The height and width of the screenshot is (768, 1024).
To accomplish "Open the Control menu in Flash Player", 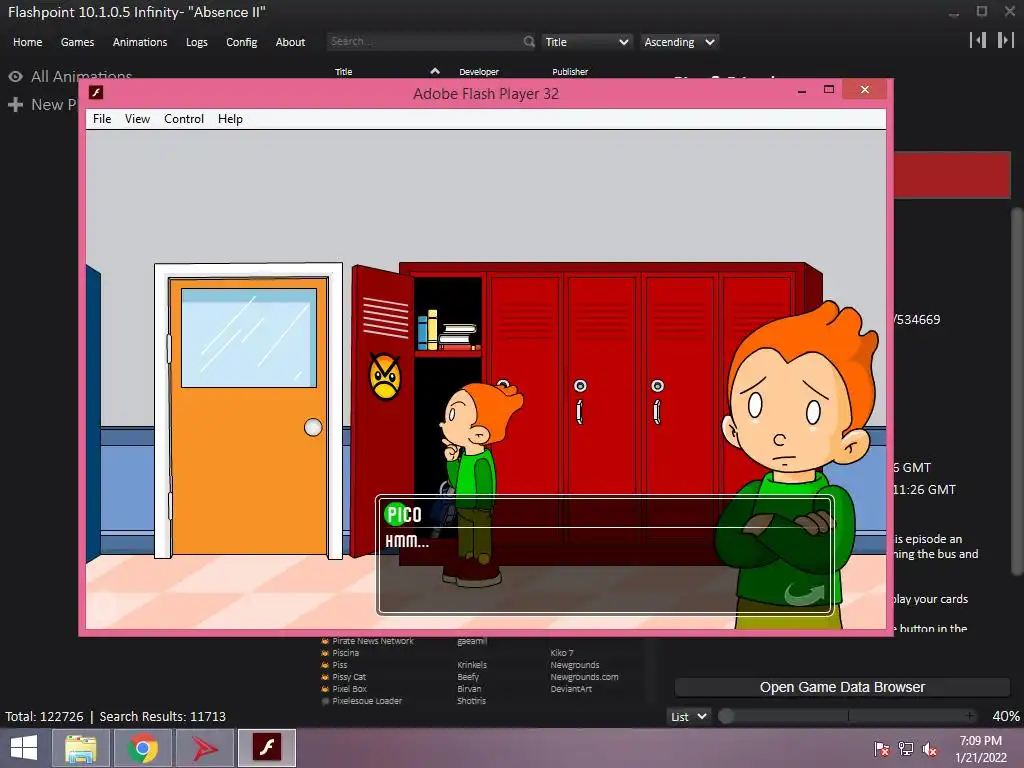I will pos(184,119).
